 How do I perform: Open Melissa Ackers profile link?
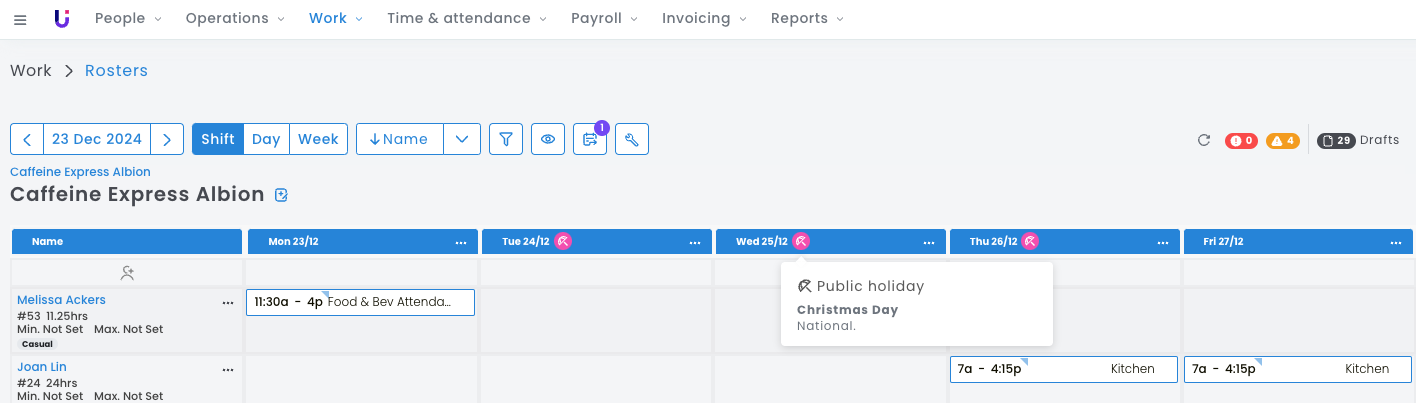[x=61, y=300]
